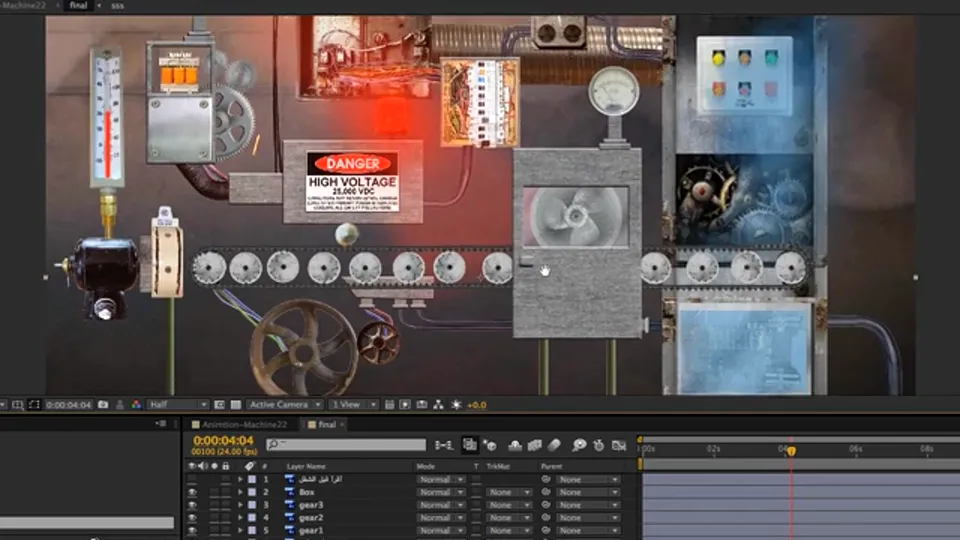Open TrkMat dropdown for gear2
Screen dimensions: 960x540
[x=509, y=518]
